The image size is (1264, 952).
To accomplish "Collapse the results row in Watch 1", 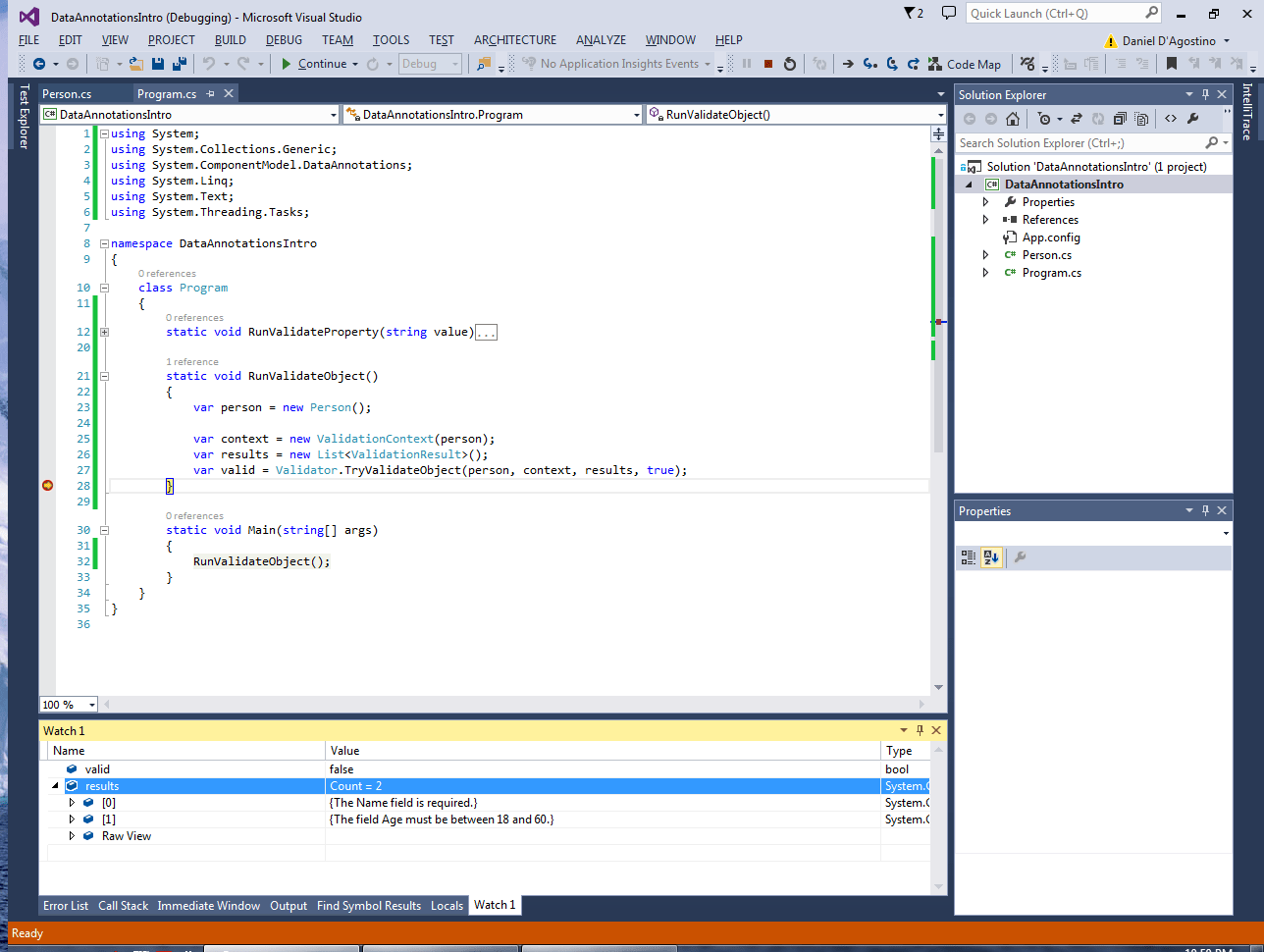I will (x=55, y=786).
